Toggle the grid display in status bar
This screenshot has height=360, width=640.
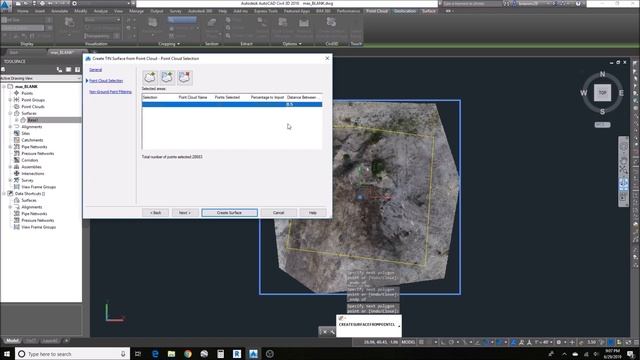tap(422, 342)
